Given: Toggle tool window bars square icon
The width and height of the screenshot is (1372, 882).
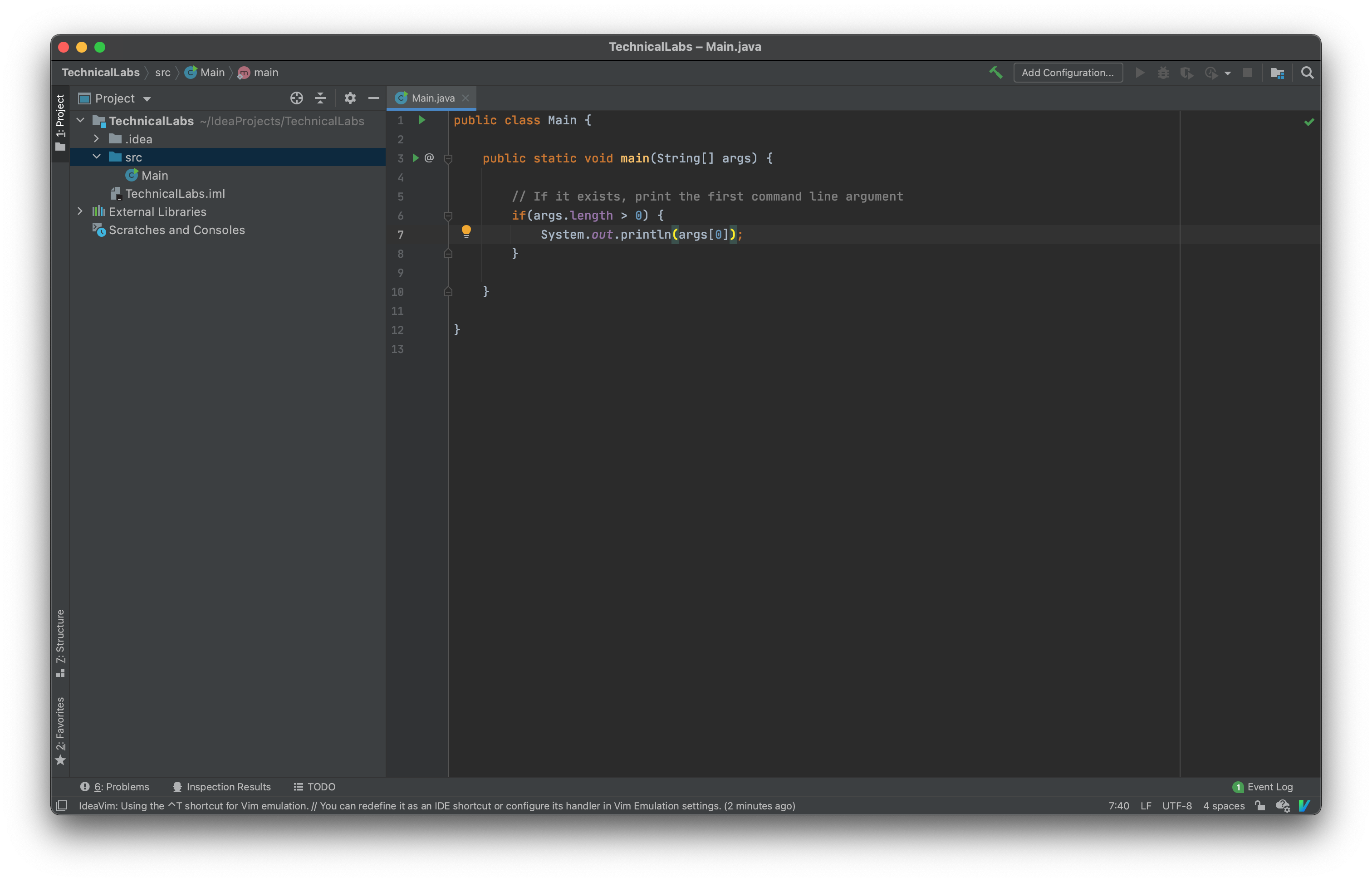Looking at the screenshot, I should tap(63, 805).
